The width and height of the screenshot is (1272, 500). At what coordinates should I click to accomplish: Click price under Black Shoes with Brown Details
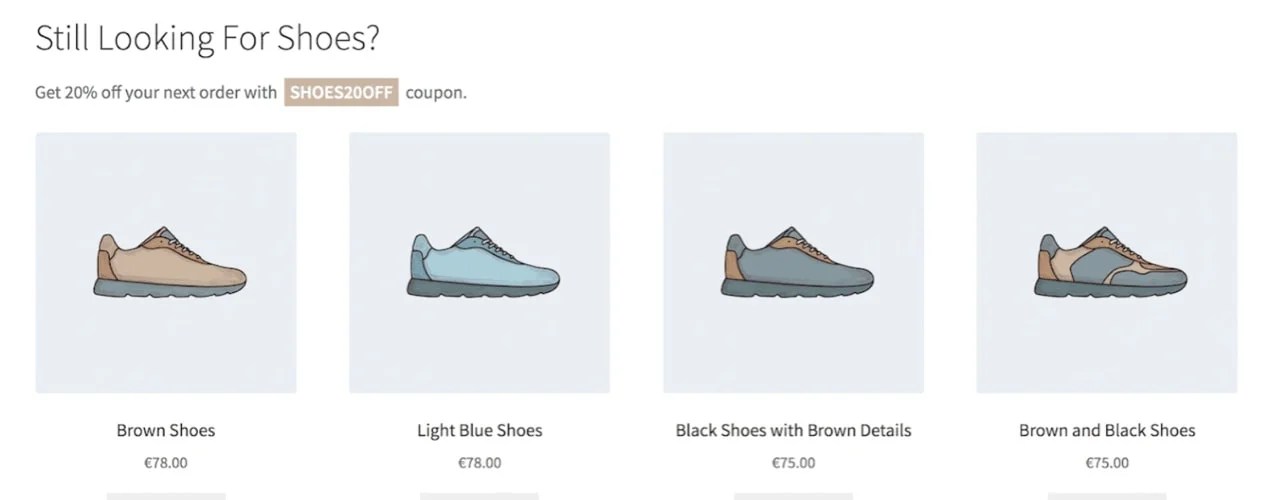tap(793, 463)
